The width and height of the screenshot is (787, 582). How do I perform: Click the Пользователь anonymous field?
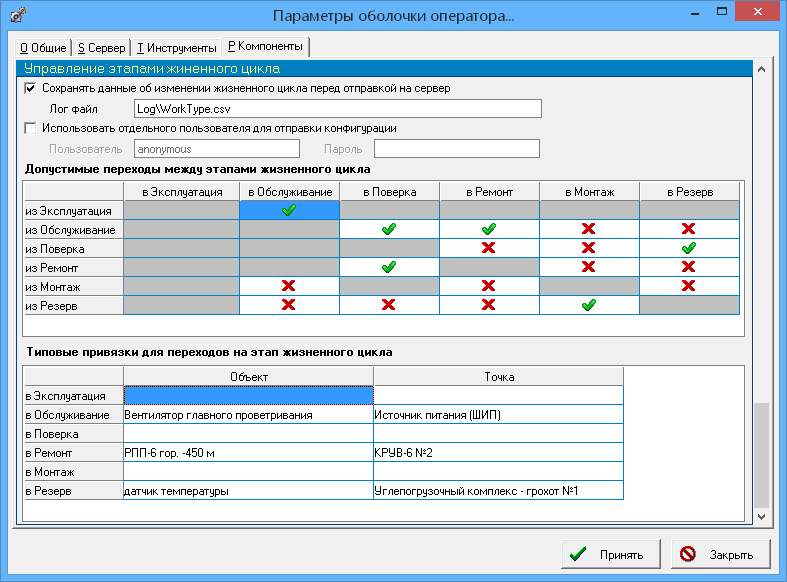click(x=217, y=149)
